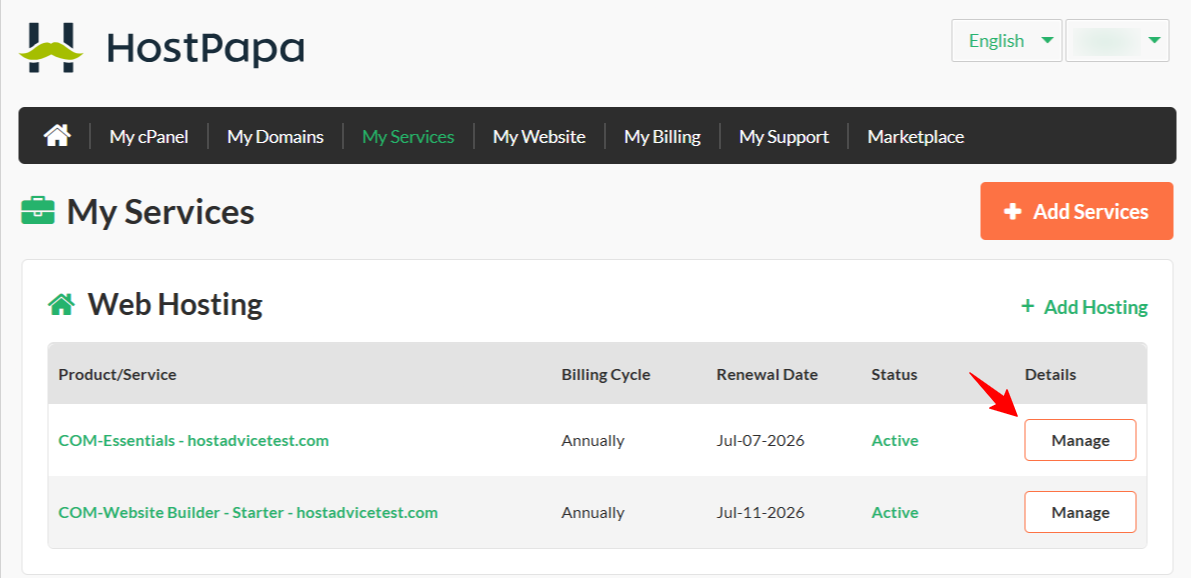Open COM-Essentials - hostadvicetest.com link
Image resolution: width=1191 pixels, height=578 pixels.
194,441
